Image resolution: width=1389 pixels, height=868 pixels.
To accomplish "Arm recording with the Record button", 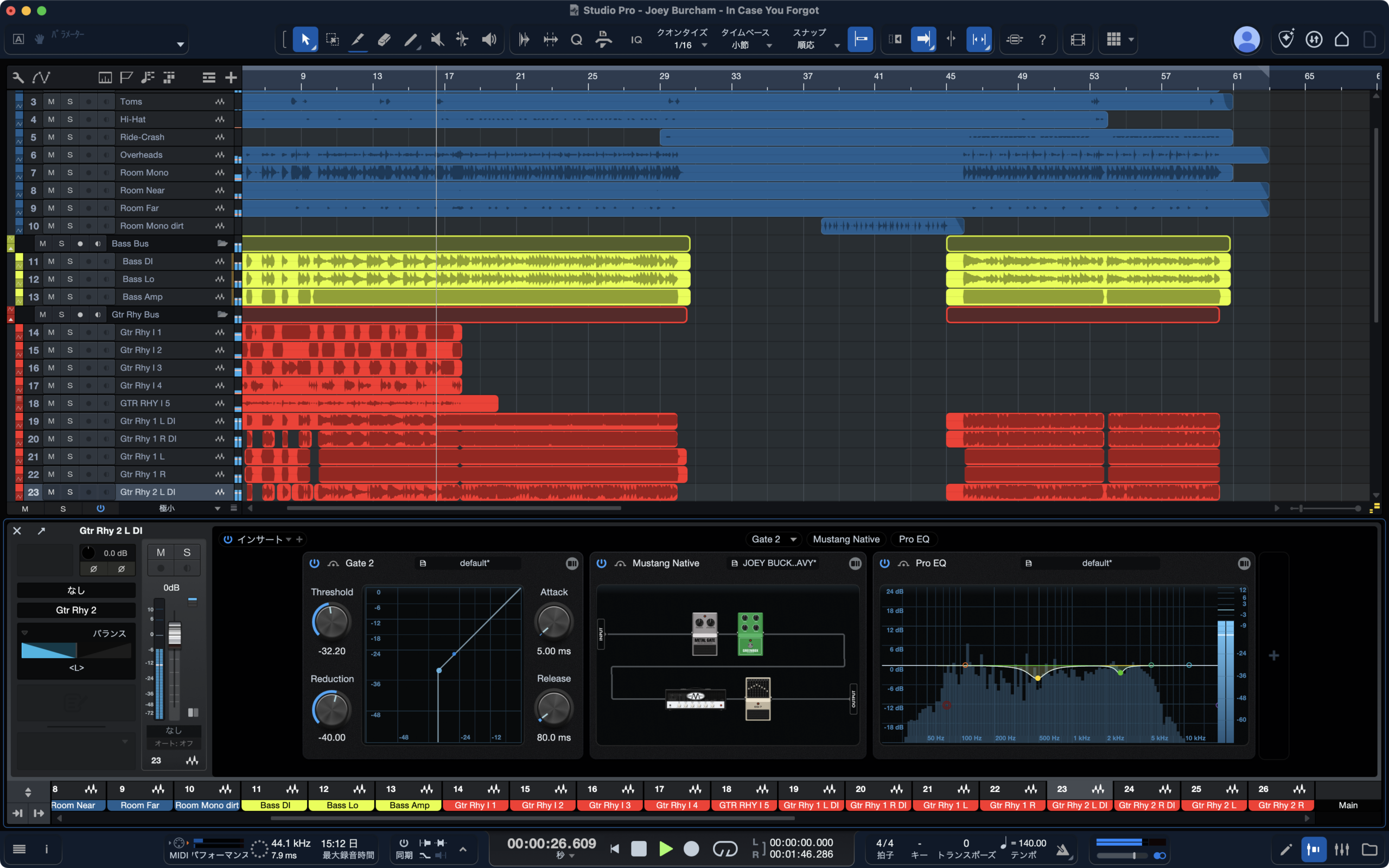I will (692, 848).
